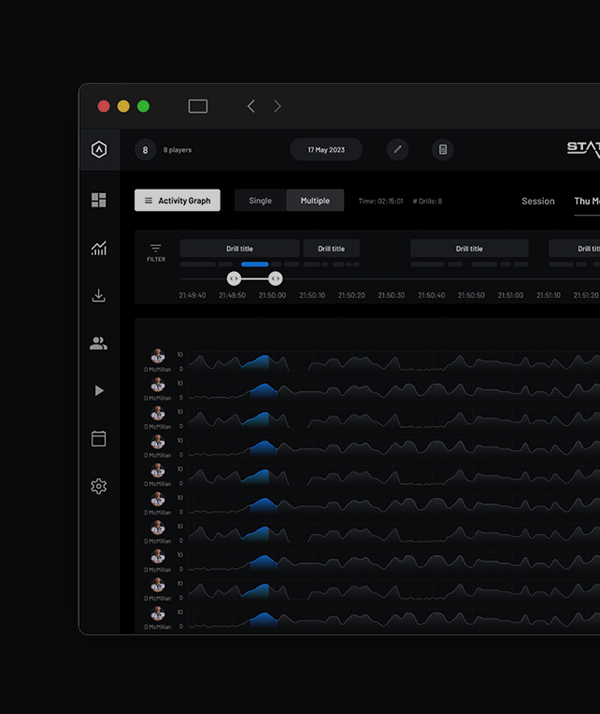Select the first Drill title block
The height and width of the screenshot is (714, 600).
[239, 249]
